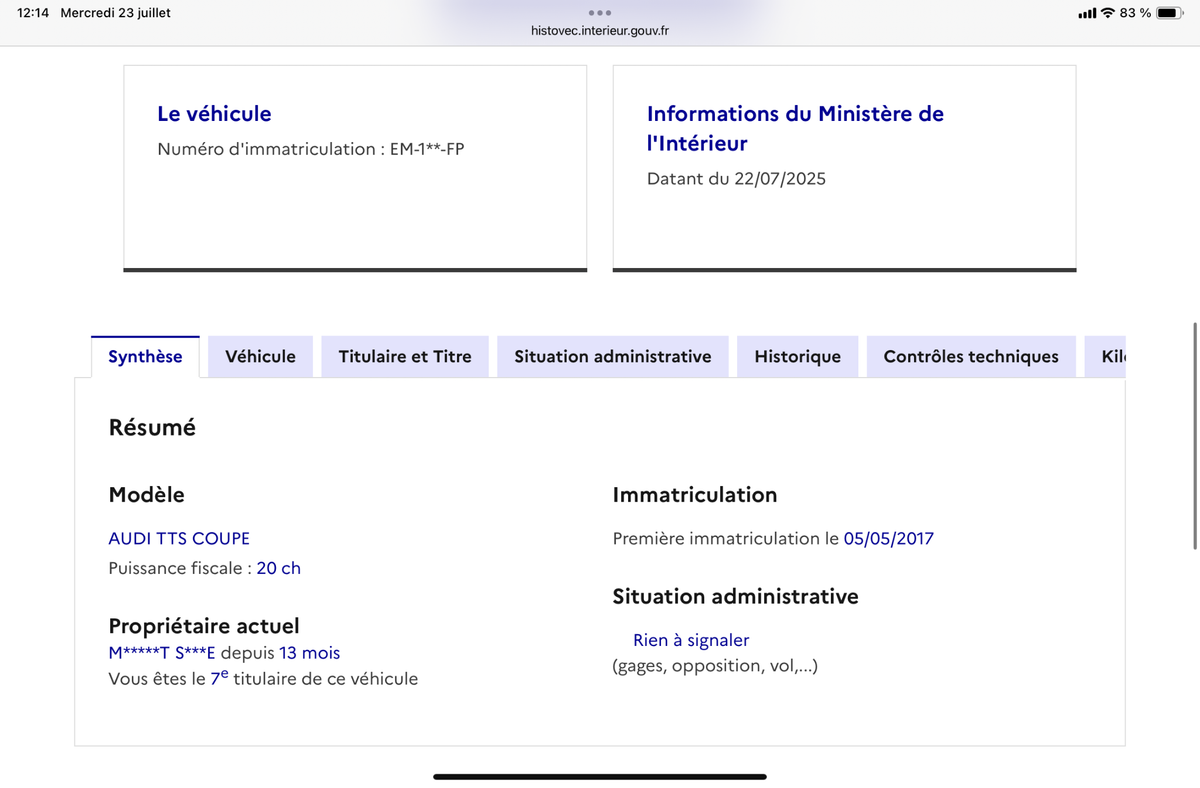Screen dimensions: 1200x788
Task: Click the 'Situation administrative' summary heading
Action: [x=735, y=596]
